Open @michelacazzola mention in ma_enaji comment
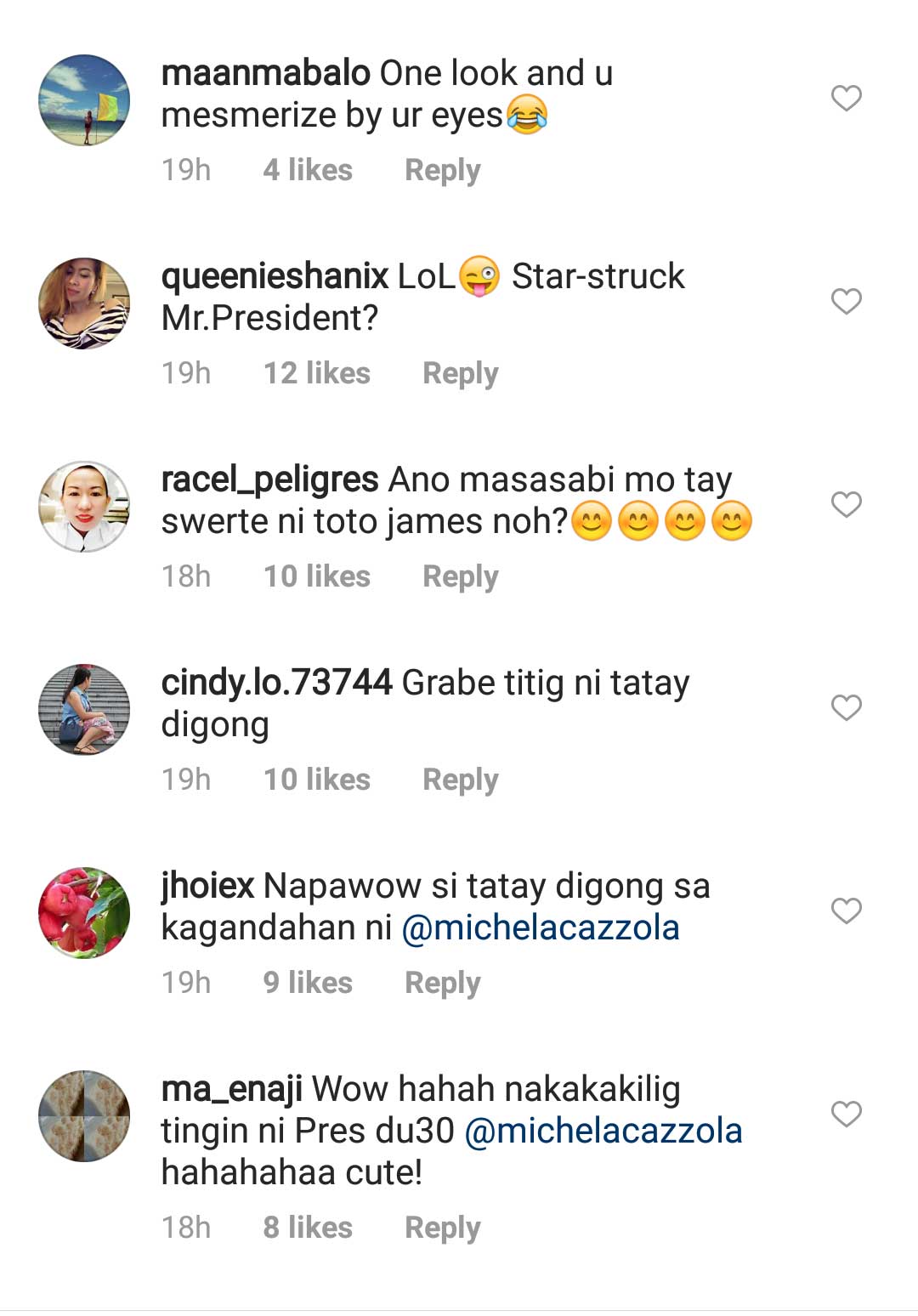Image resolution: width=918 pixels, height=1316 pixels. click(603, 1131)
